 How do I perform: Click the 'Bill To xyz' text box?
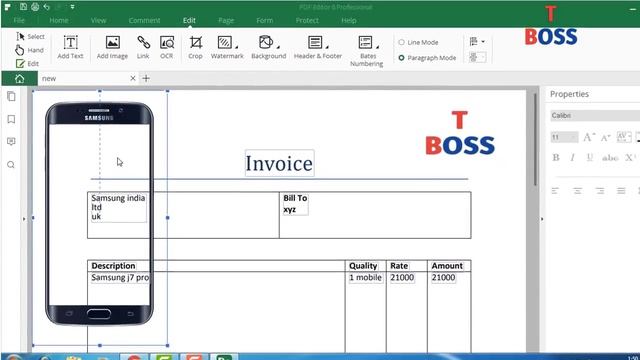pyautogui.click(x=296, y=204)
